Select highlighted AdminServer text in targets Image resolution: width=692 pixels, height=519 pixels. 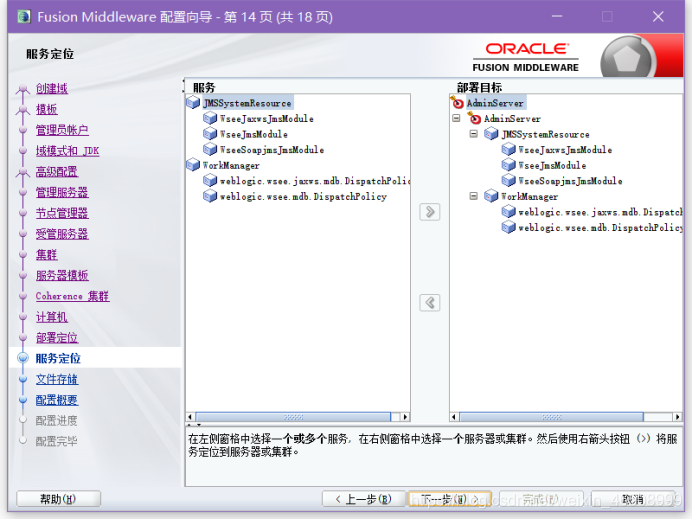495,103
